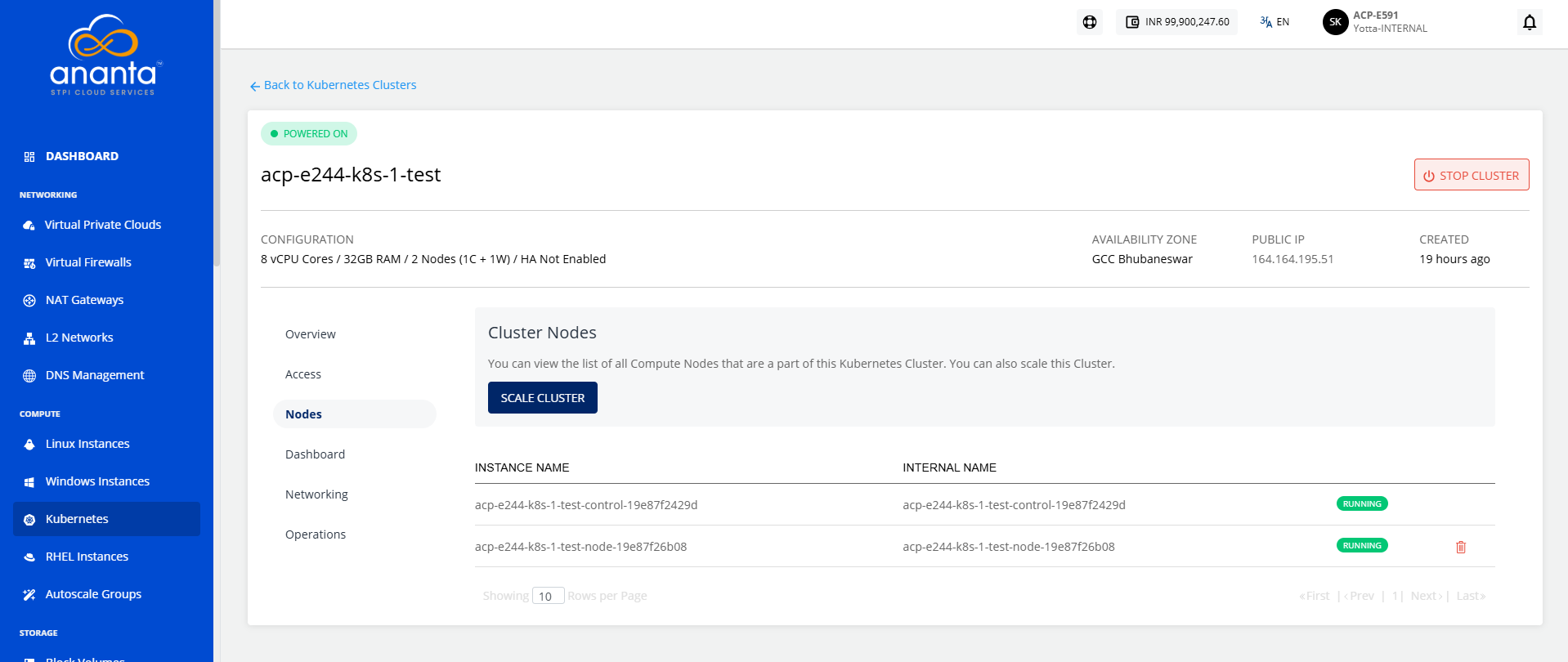Click the SCALE CLUSTER button
The image size is (1568, 662).
543,398
